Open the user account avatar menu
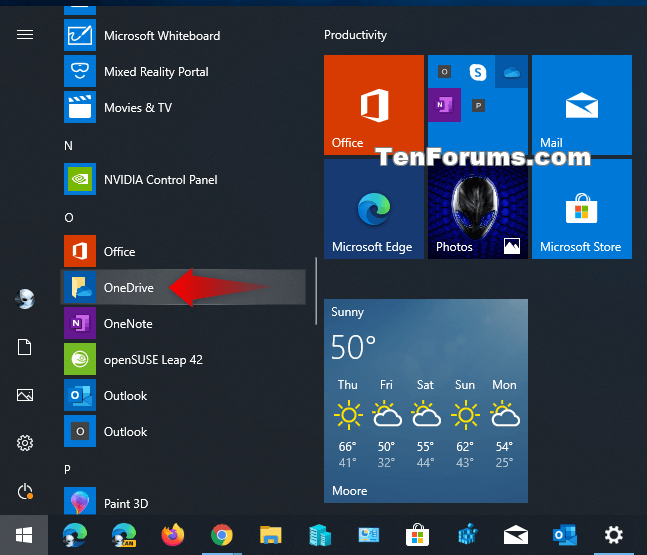The image size is (647, 555). coord(25,299)
